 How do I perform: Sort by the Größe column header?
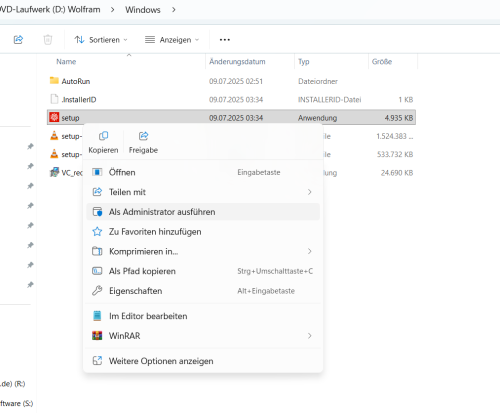click(x=382, y=62)
